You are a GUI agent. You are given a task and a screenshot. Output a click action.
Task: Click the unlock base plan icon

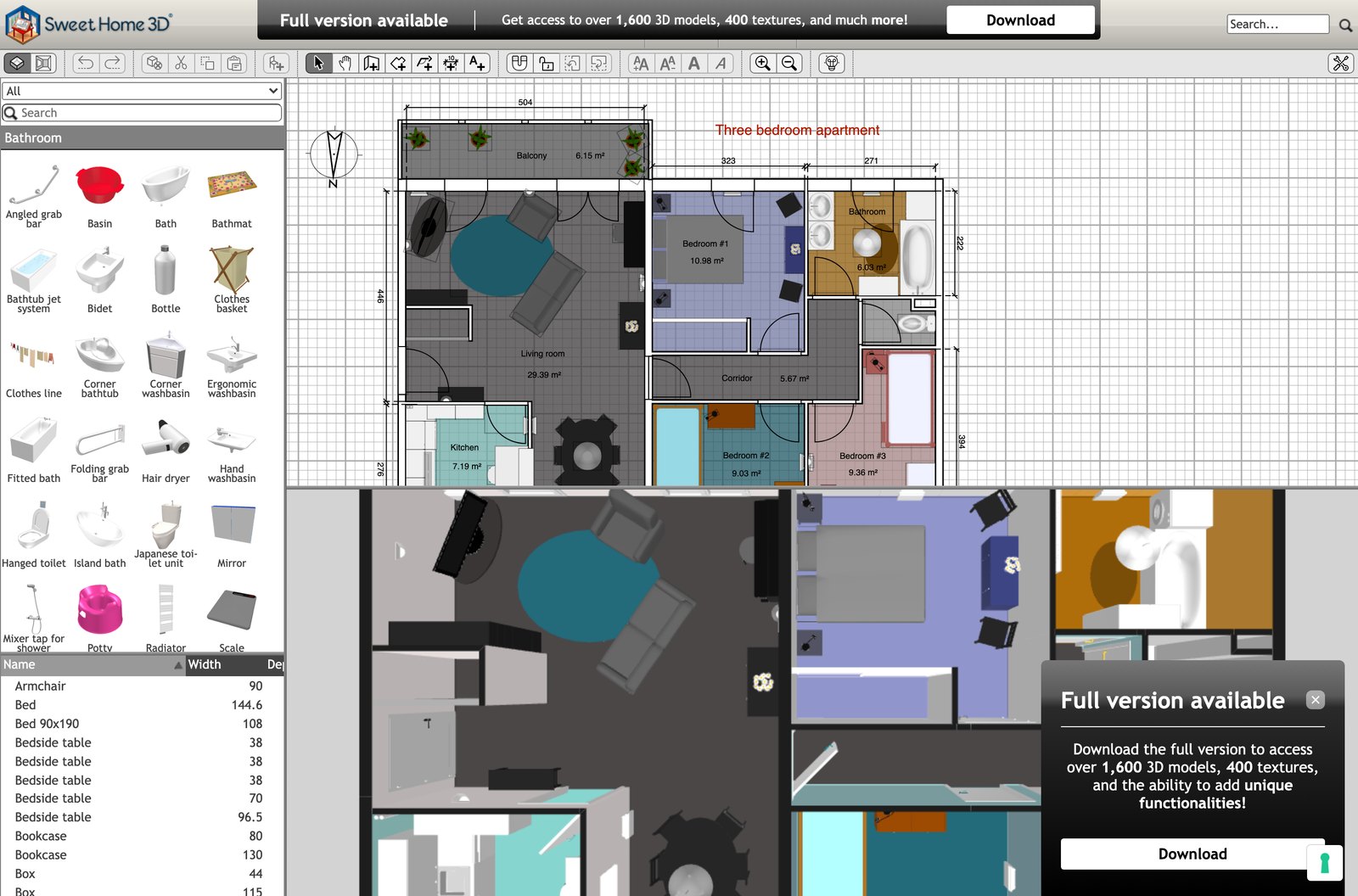pyautogui.click(x=547, y=63)
